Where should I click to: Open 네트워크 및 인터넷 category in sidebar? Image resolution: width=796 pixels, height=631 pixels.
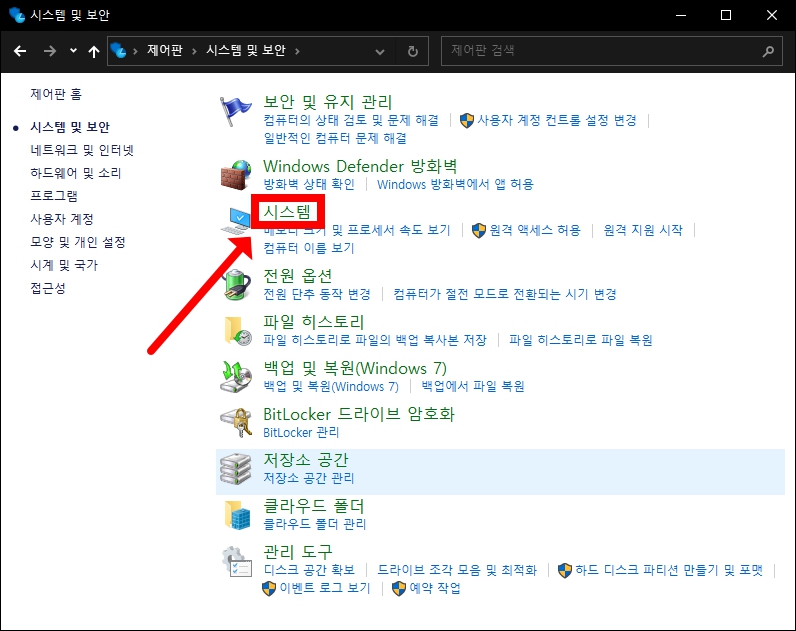(82, 150)
